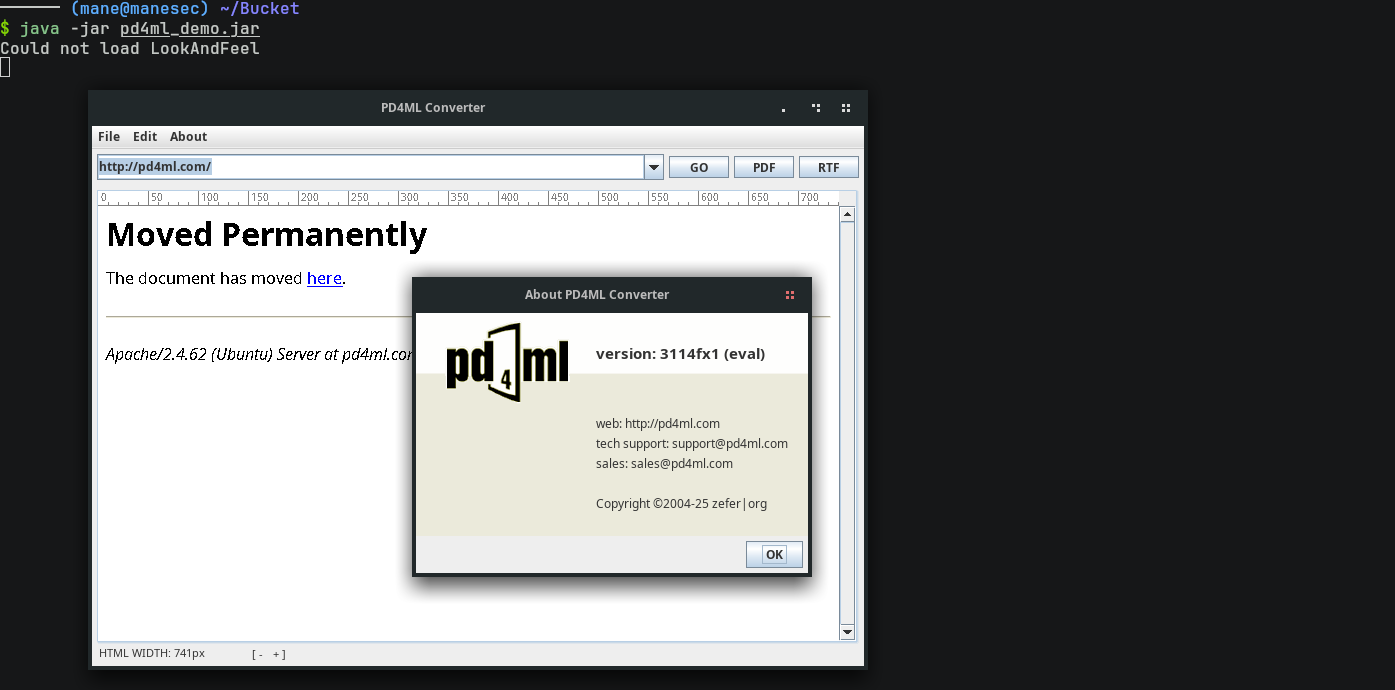Click the terminal cursor block
This screenshot has height=690, width=1395.
(5, 67)
